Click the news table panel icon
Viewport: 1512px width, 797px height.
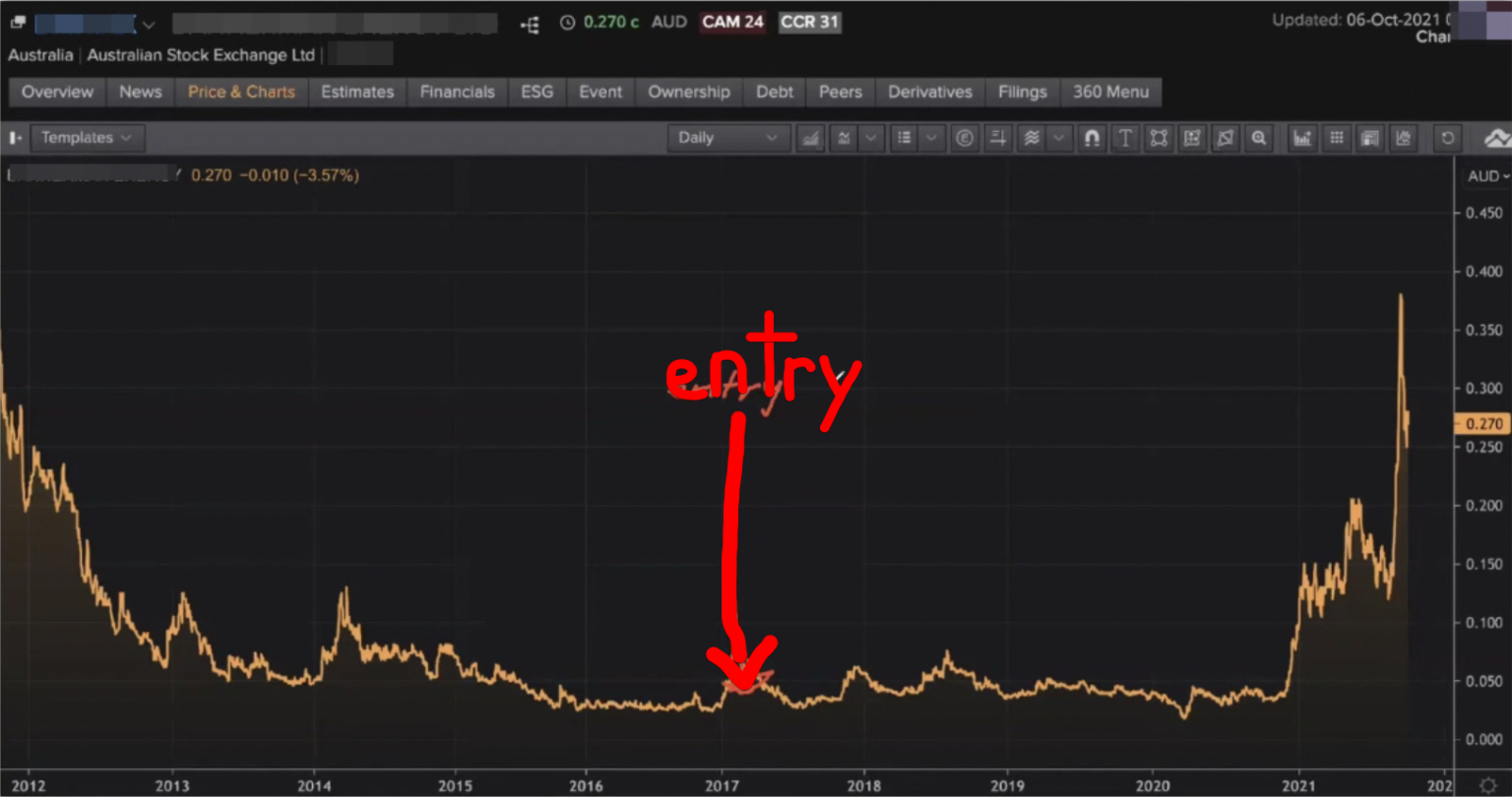[x=1369, y=138]
